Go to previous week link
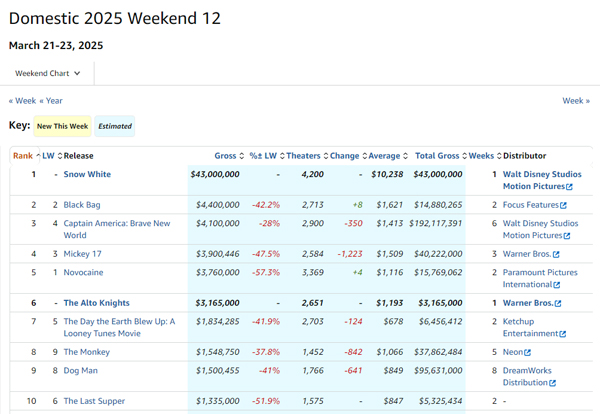Screen dimensions: 600x414 22,101
